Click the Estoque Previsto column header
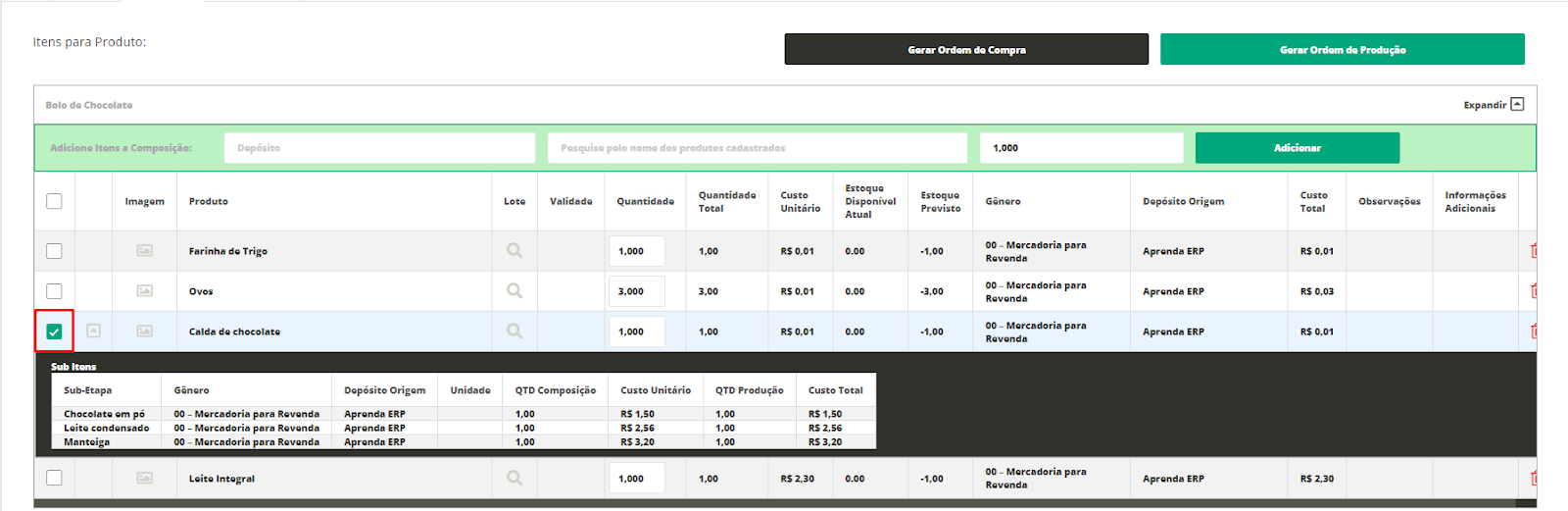Screen dimensions: 1568x511 pos(941,201)
